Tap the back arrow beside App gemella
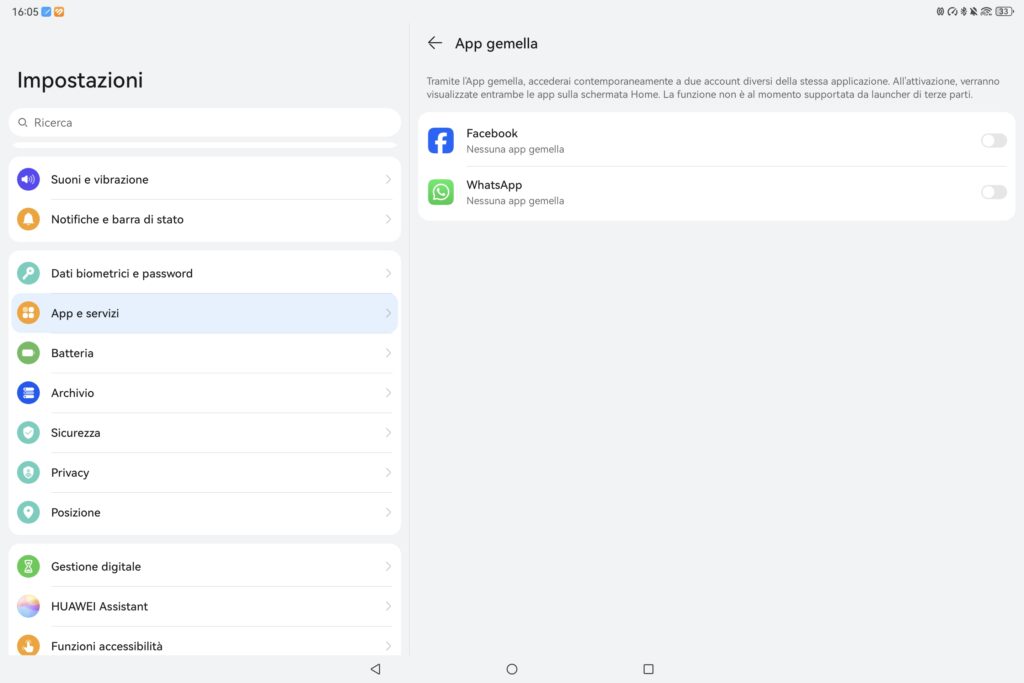The width and height of the screenshot is (1024, 683). (434, 43)
